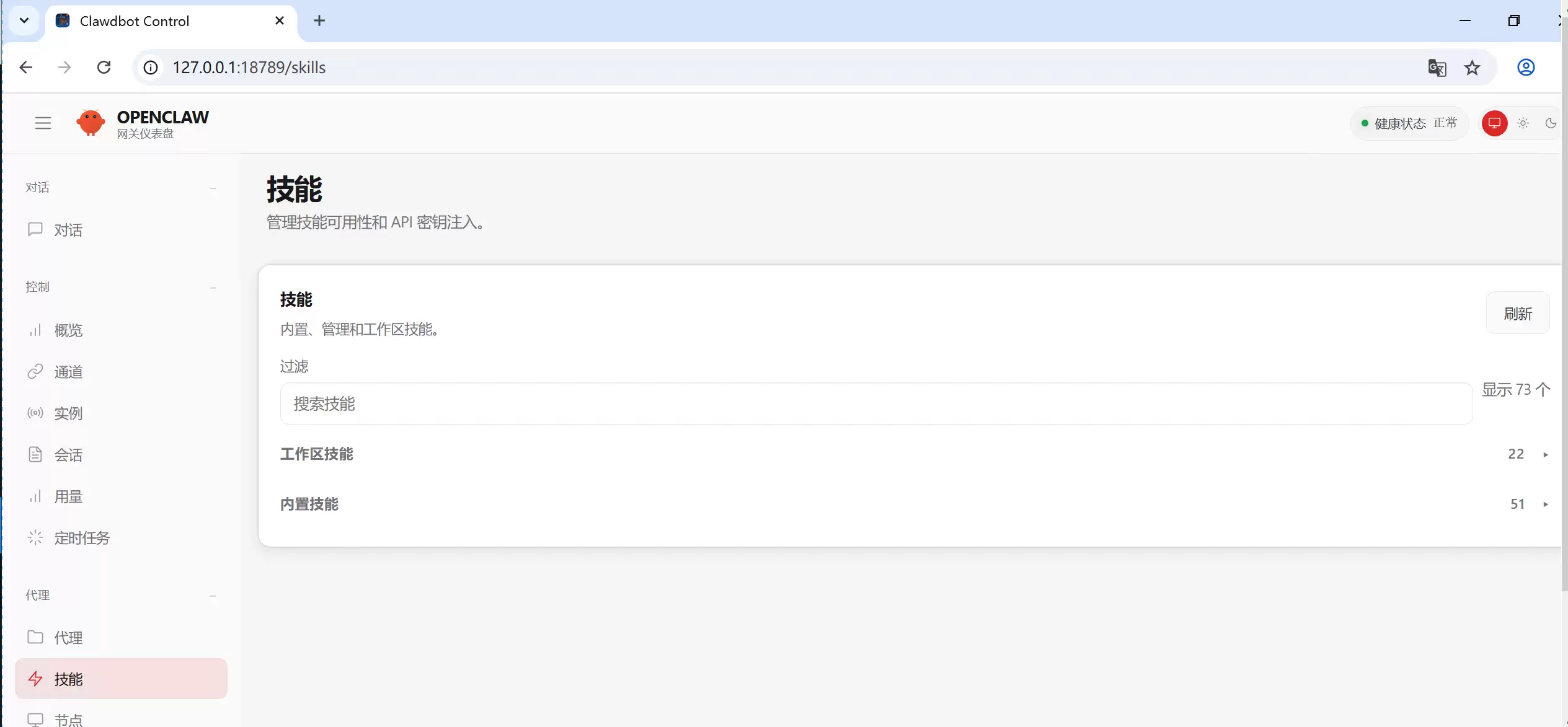The width and height of the screenshot is (1568, 727).
Task: Click the 健康状态 status pill
Action: (1409, 123)
